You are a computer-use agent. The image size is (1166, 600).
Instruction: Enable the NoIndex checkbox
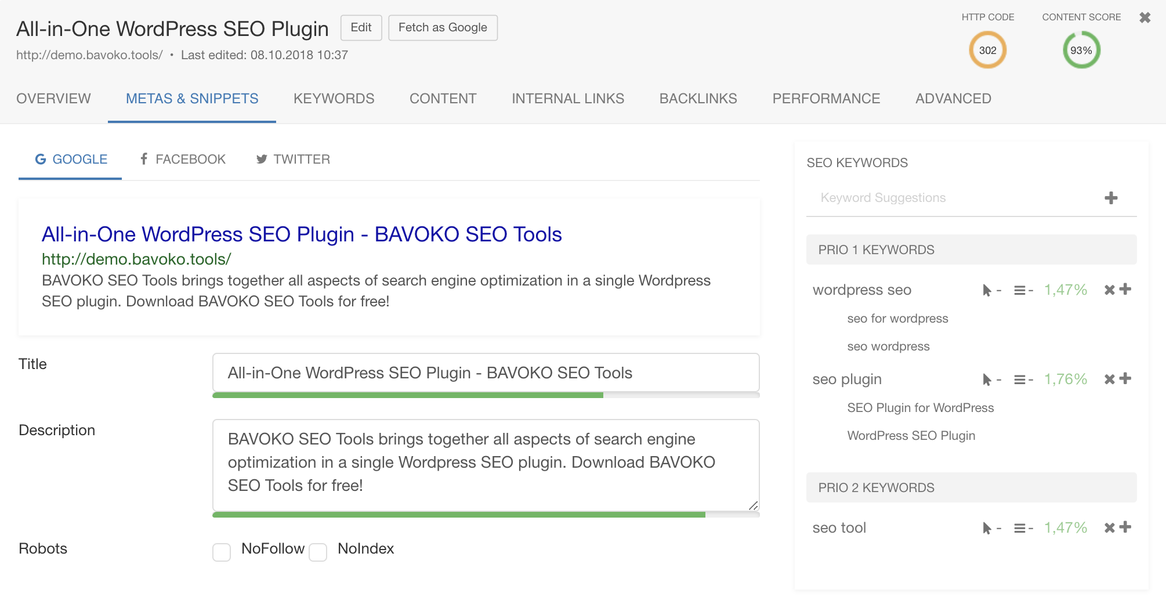tap(318, 552)
